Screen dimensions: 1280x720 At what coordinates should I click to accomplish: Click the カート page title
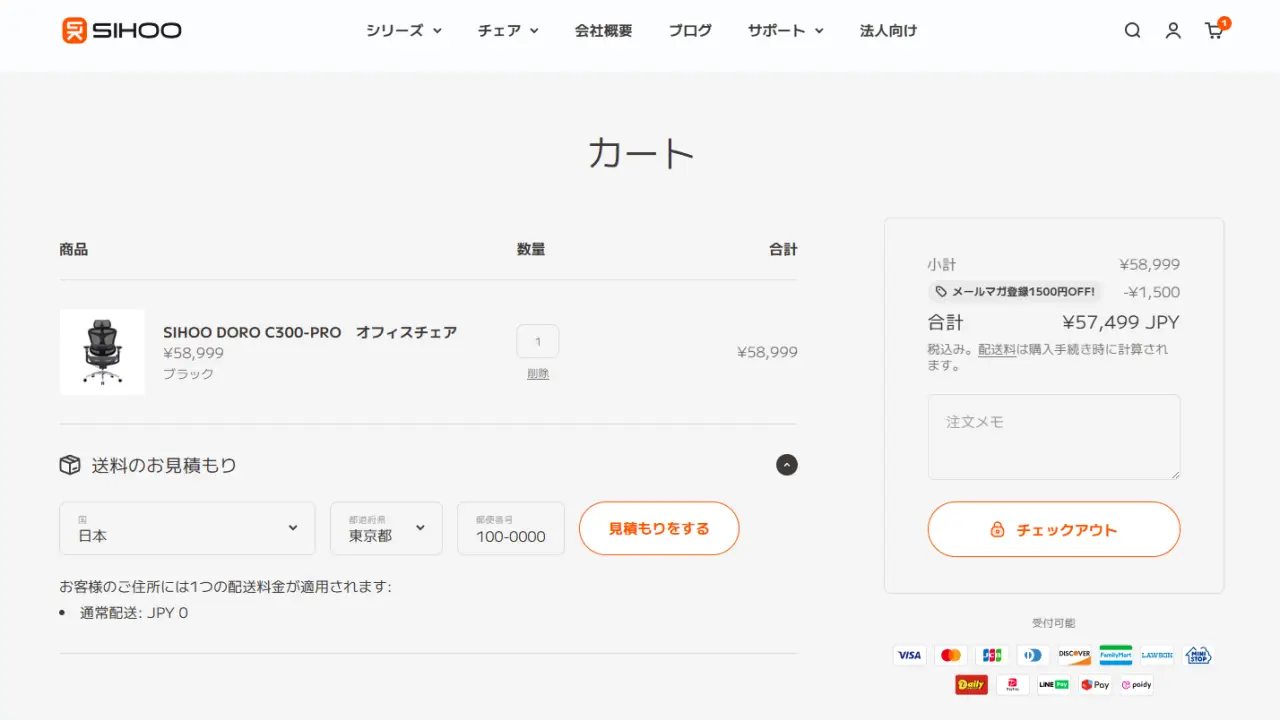point(641,153)
